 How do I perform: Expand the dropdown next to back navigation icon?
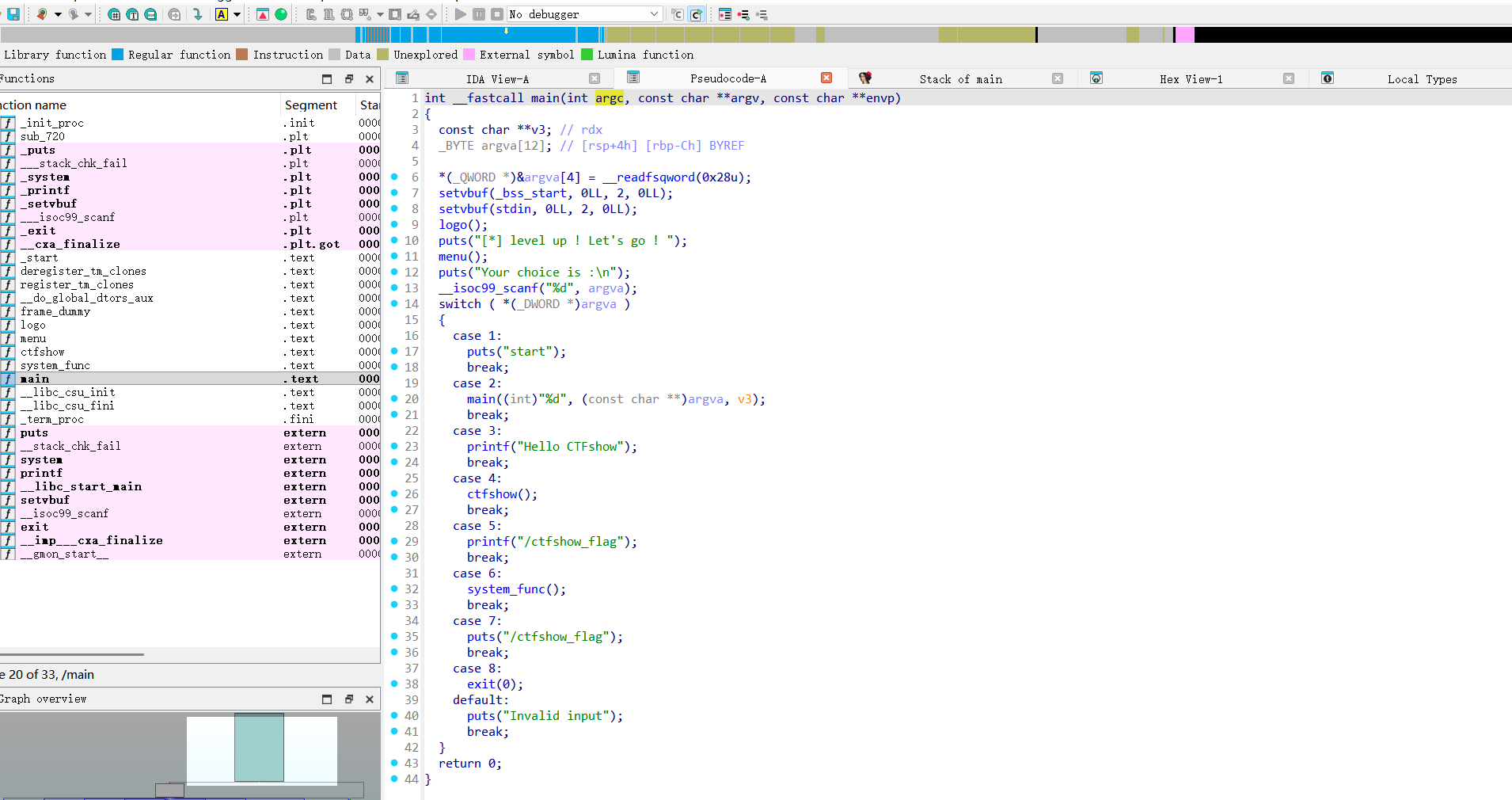58,14
